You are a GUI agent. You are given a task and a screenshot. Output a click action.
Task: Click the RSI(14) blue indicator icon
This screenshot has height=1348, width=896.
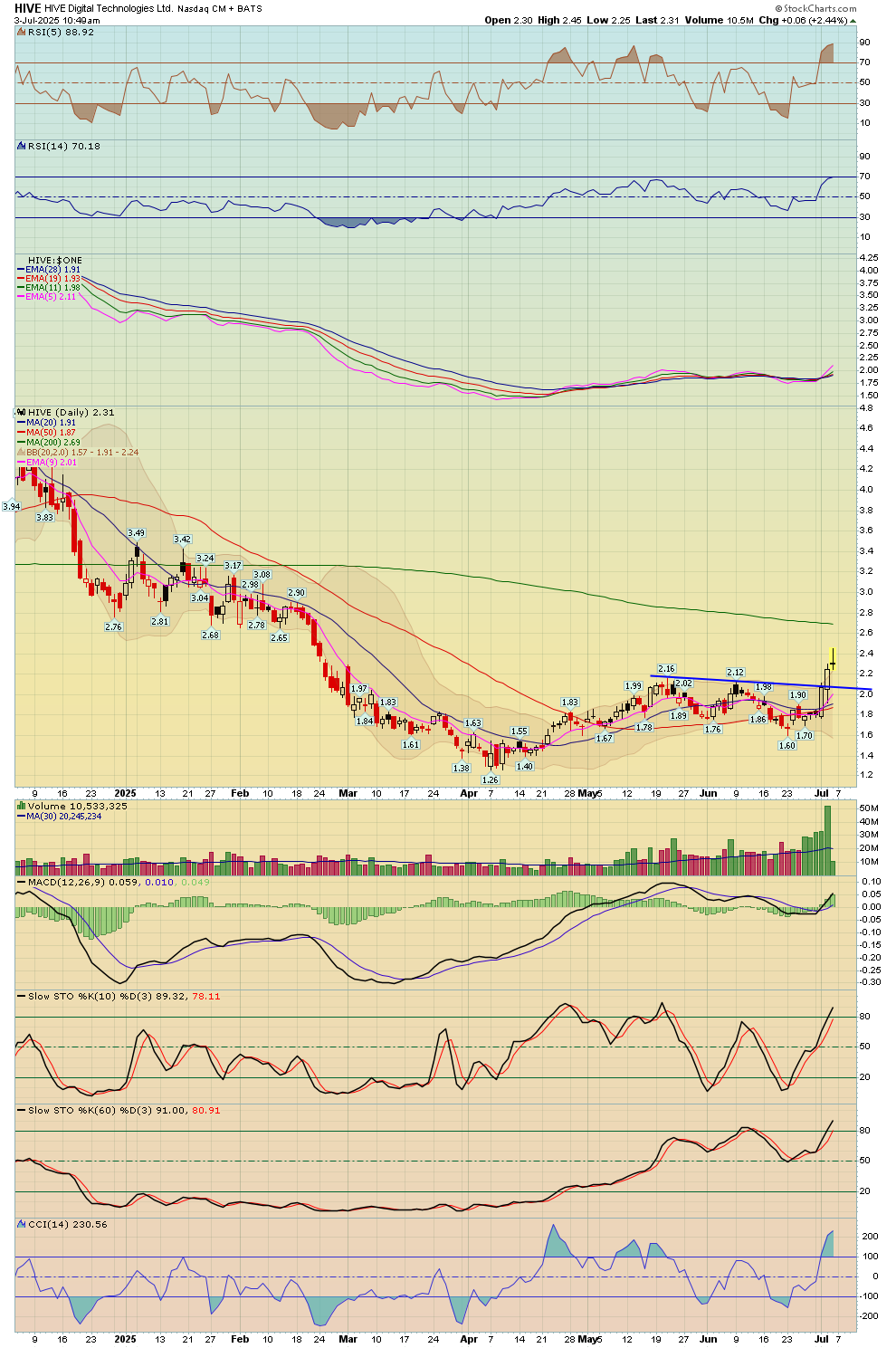pyautogui.click(x=22, y=146)
